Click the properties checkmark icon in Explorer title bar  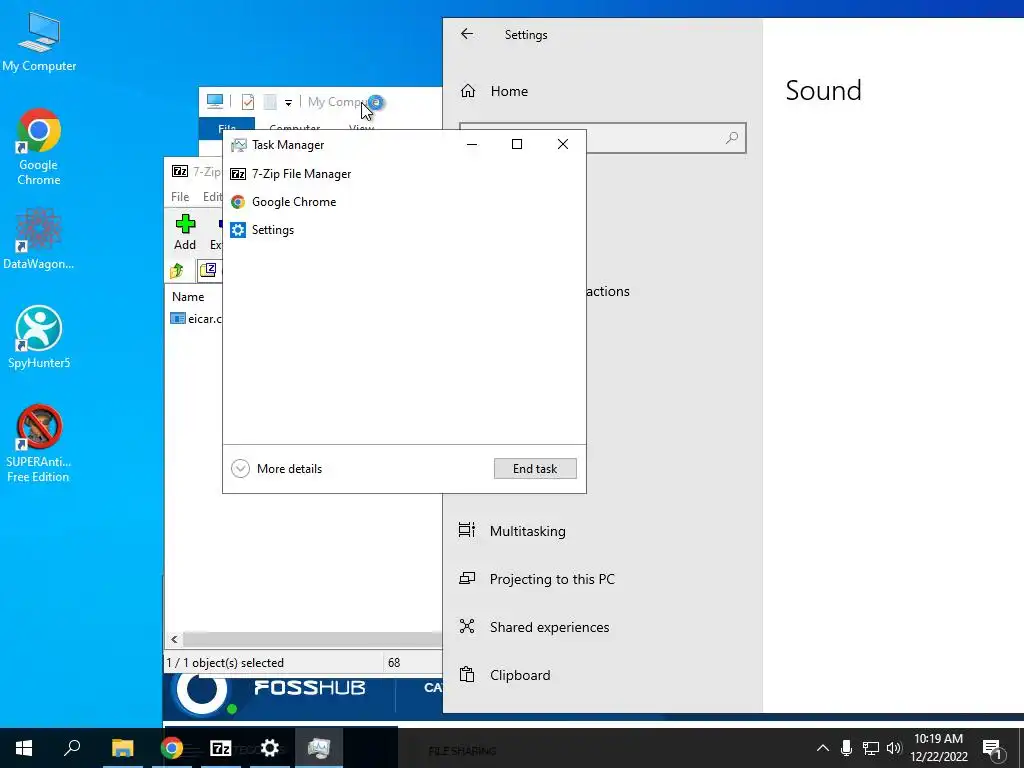(x=248, y=102)
